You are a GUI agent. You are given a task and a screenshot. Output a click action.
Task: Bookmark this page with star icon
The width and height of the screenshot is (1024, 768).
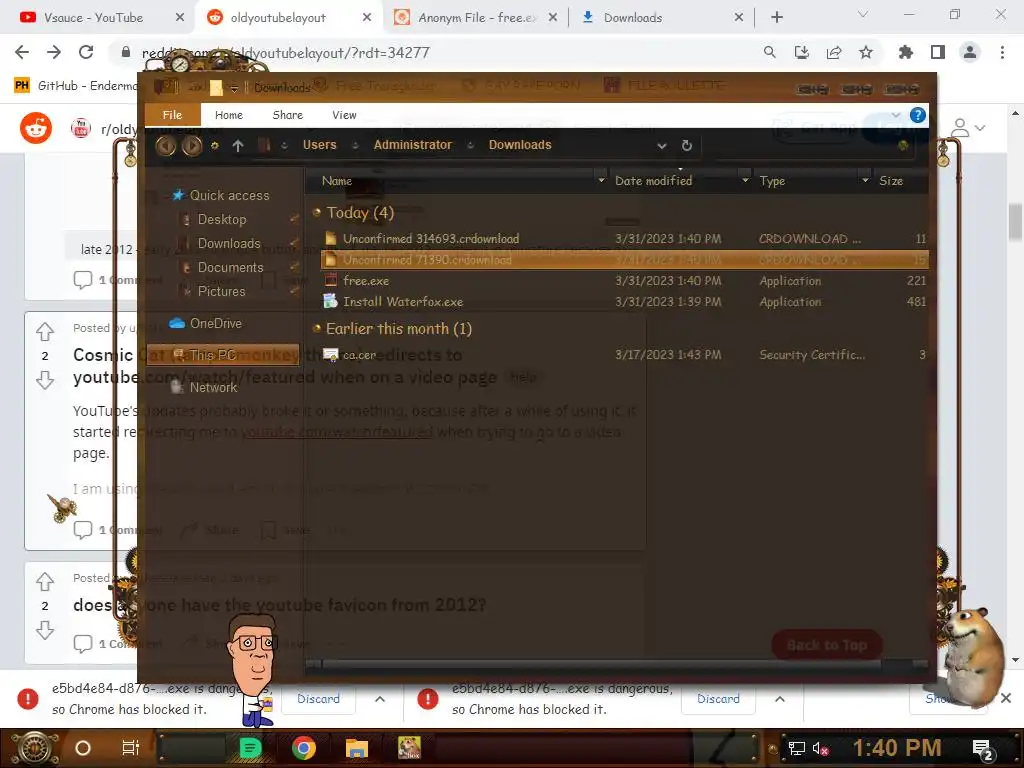click(x=866, y=52)
